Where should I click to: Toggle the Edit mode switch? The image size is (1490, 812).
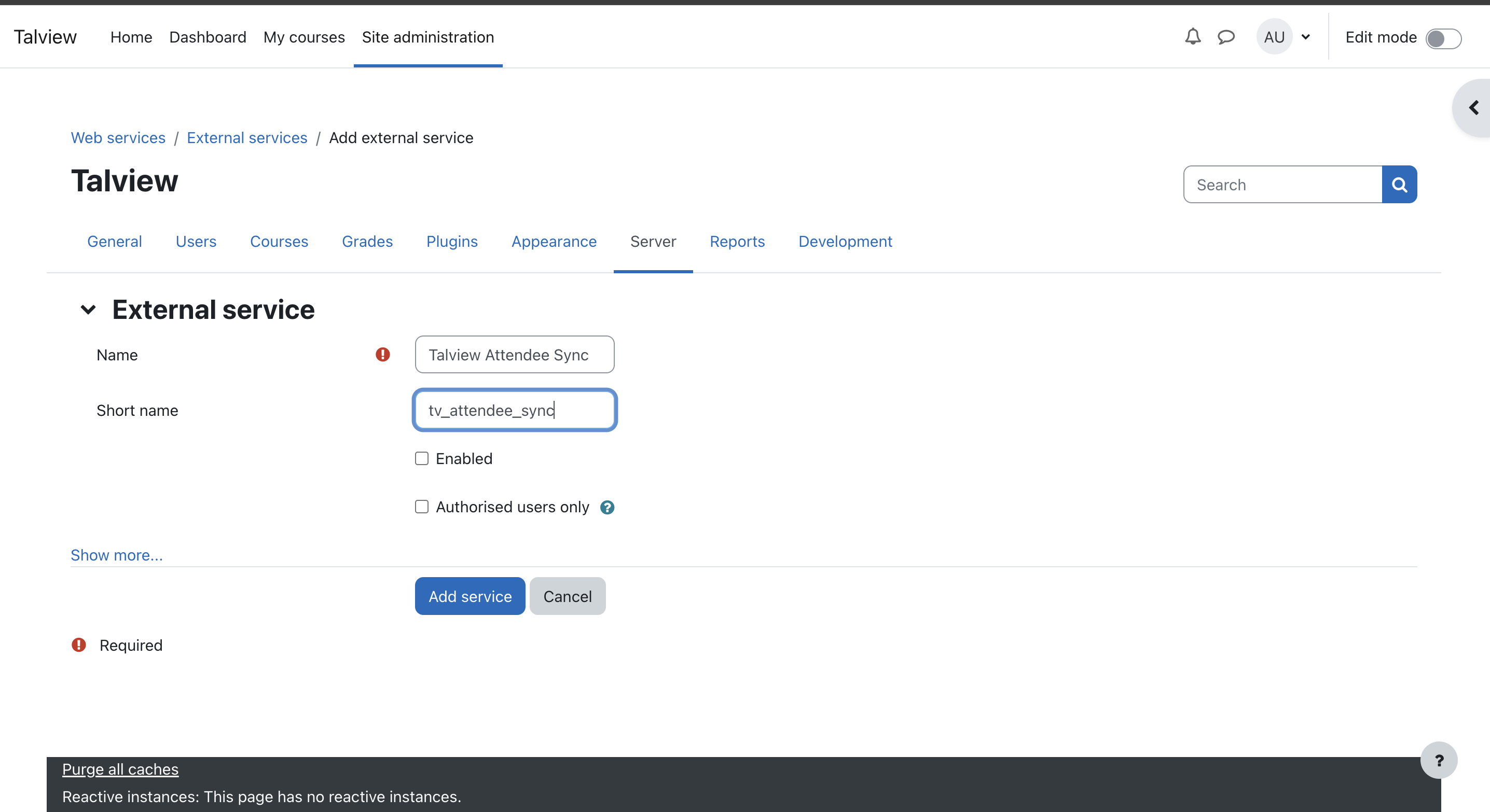[1443, 38]
